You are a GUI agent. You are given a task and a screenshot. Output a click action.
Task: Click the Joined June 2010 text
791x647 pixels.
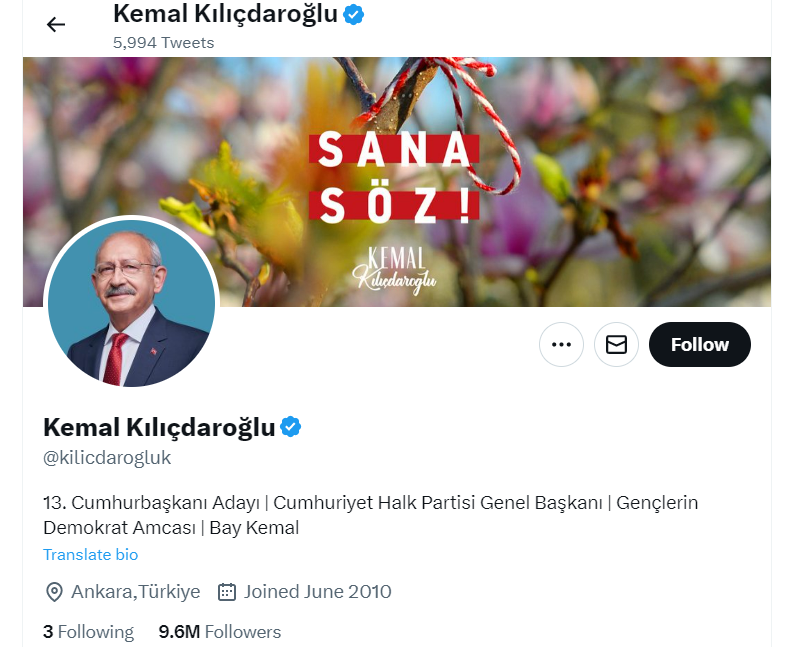[318, 592]
